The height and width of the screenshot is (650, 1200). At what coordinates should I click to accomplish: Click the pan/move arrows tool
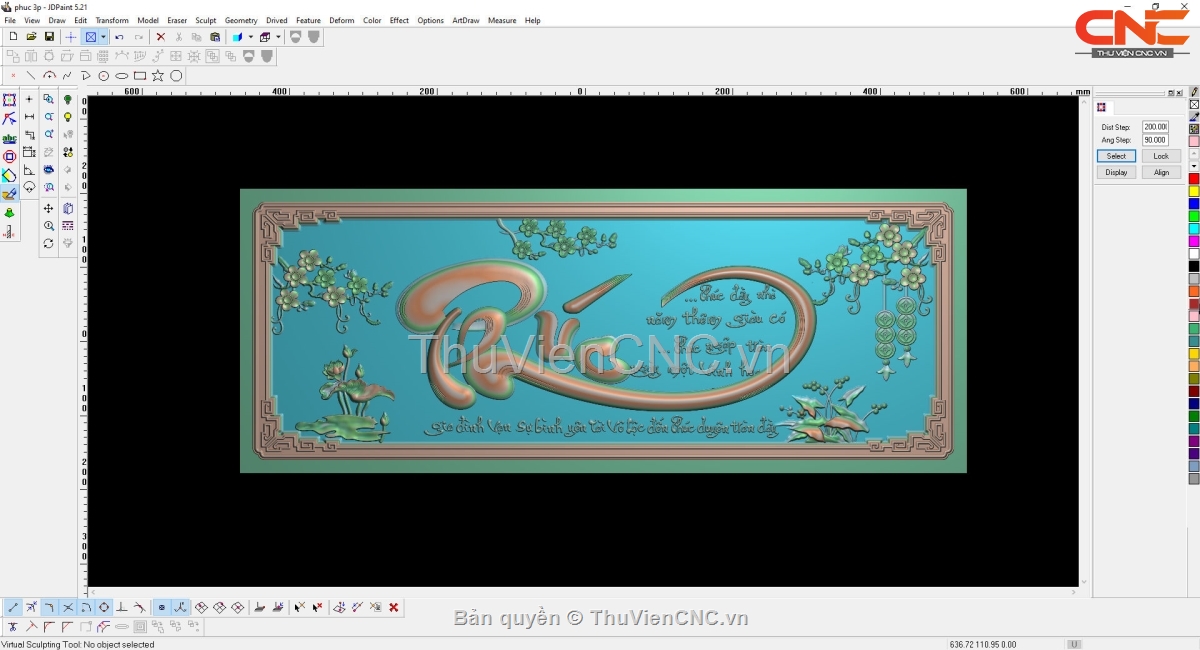(x=48, y=209)
